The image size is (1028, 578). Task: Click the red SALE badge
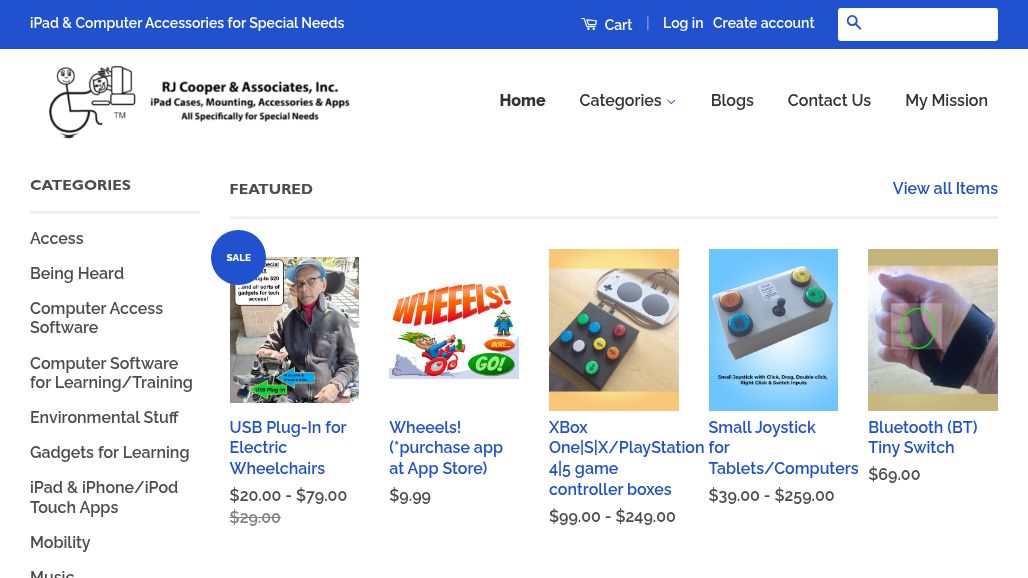pyautogui.click(x=238, y=258)
